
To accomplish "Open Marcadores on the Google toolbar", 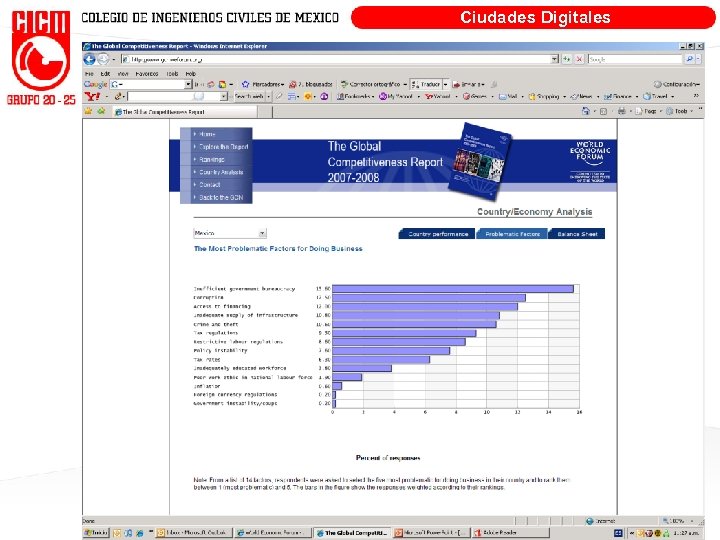I will pos(263,84).
